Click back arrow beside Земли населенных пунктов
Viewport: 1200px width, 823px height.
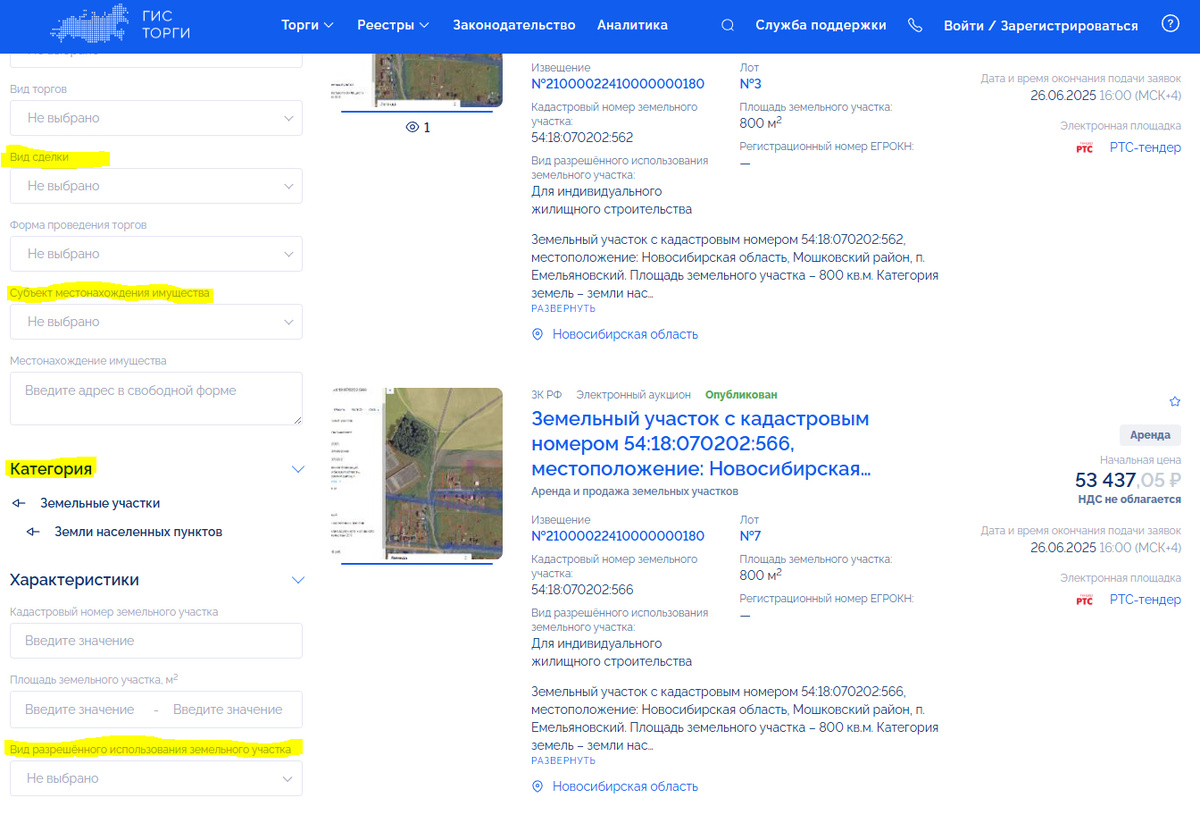pos(33,532)
